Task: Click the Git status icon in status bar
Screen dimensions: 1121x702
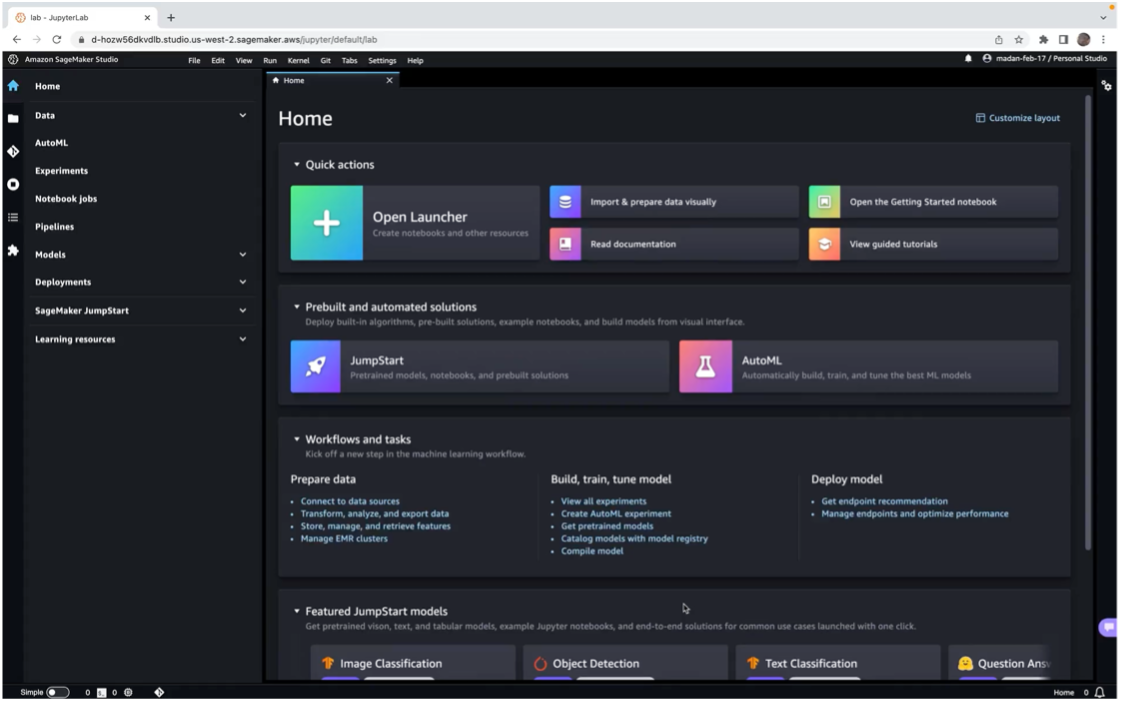Action: click(159, 692)
